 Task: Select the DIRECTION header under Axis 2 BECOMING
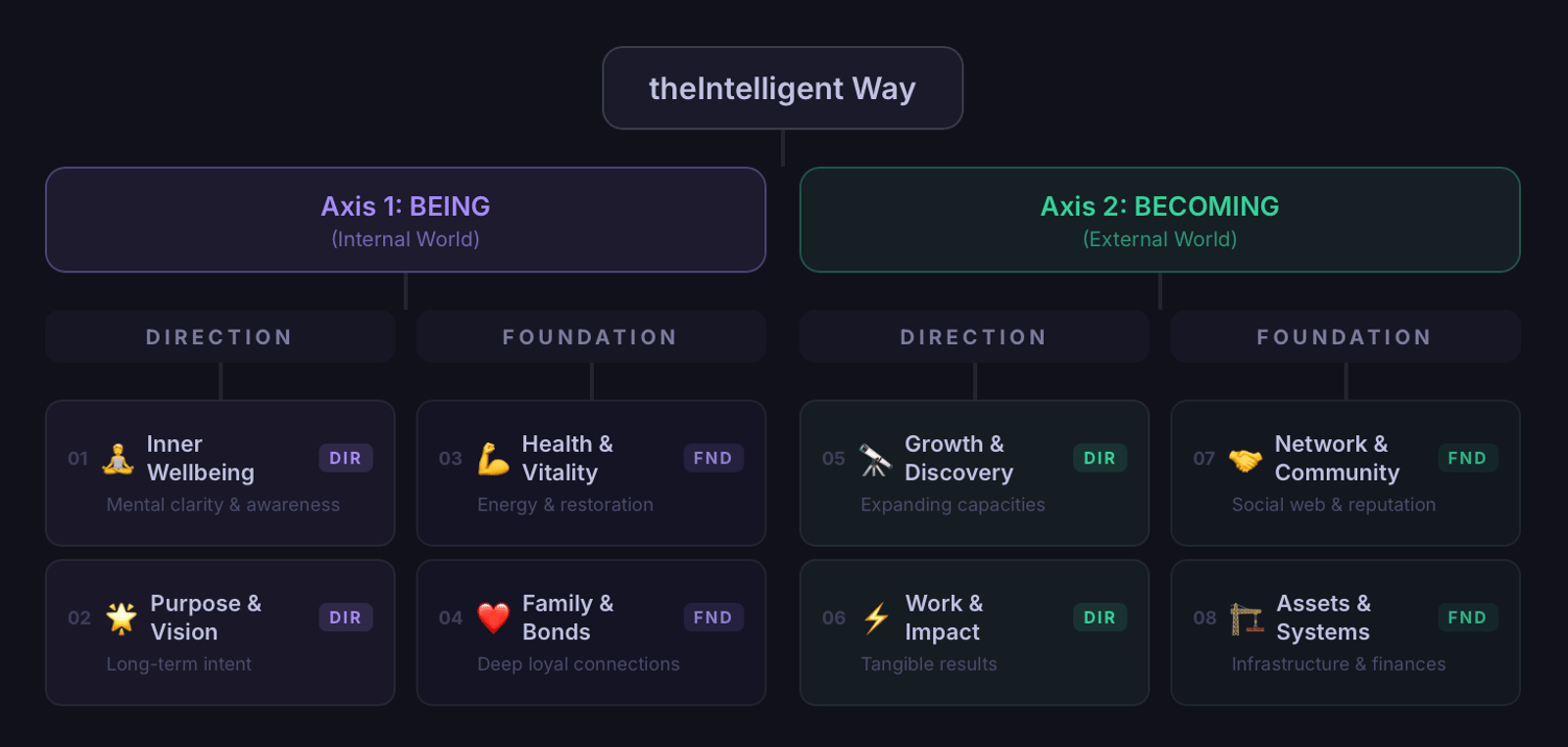pyautogui.click(x=974, y=337)
